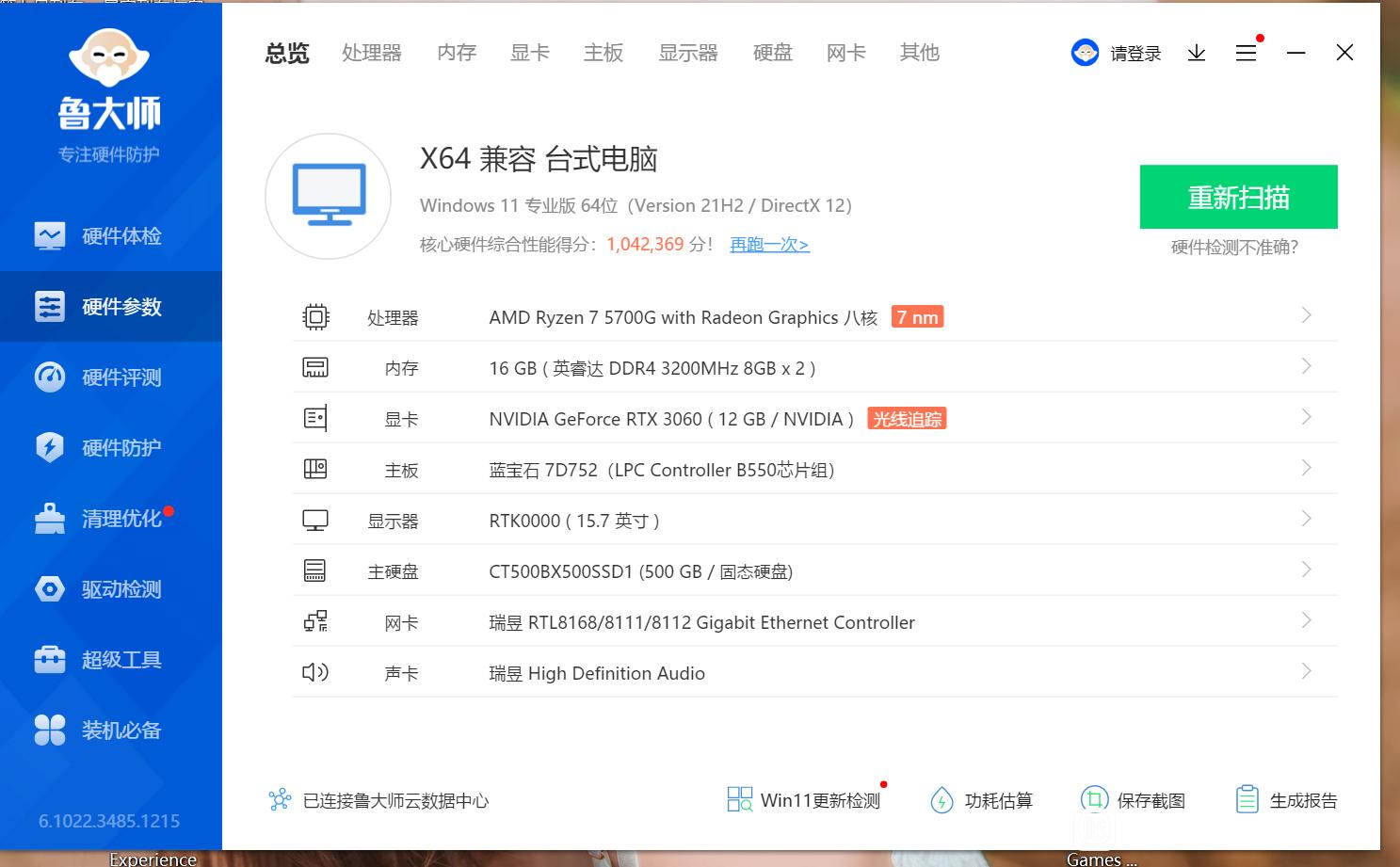Open 硬件体检 in sidebar
This screenshot has height=867, width=1400.
coord(111,235)
